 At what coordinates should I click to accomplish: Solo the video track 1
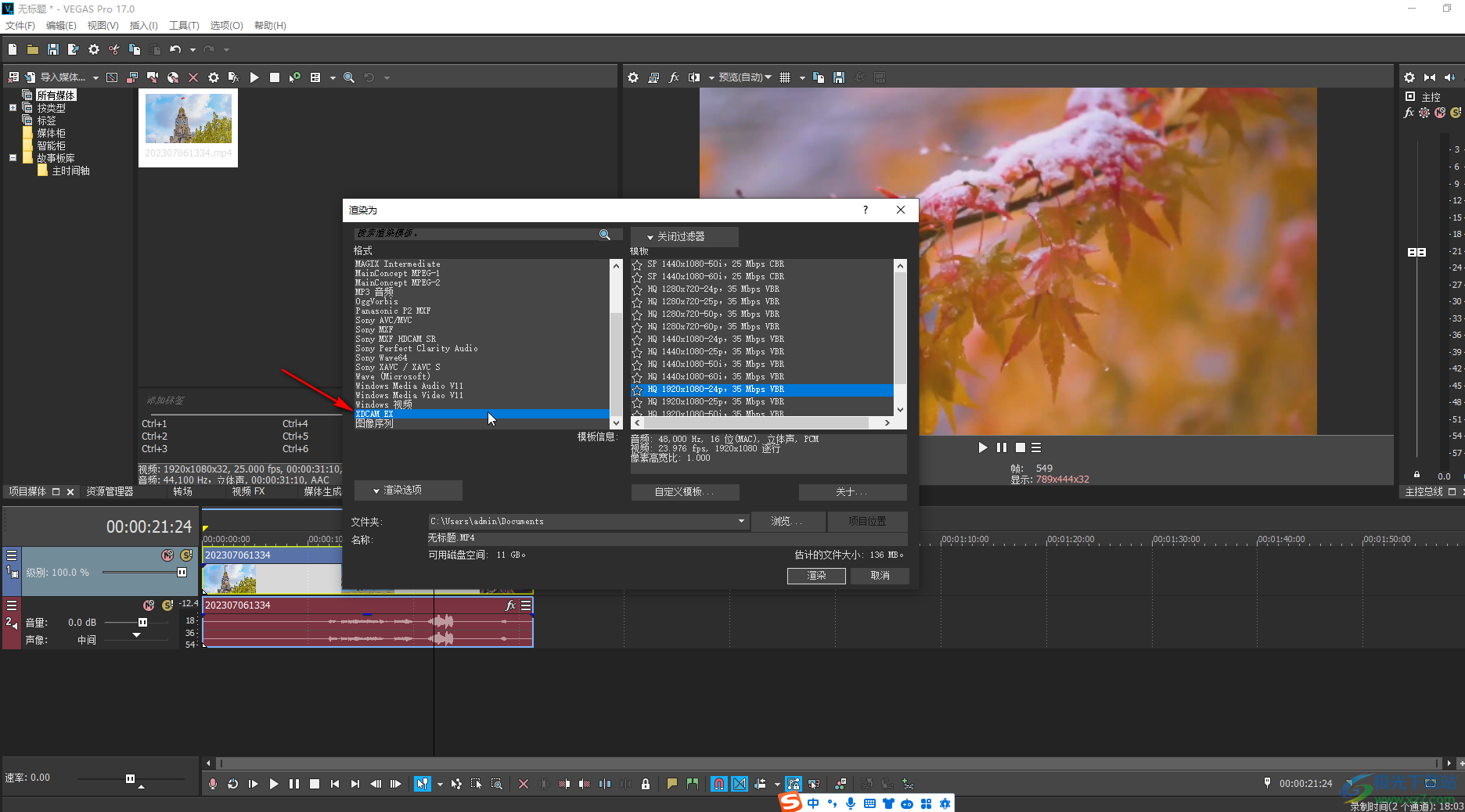coord(186,555)
